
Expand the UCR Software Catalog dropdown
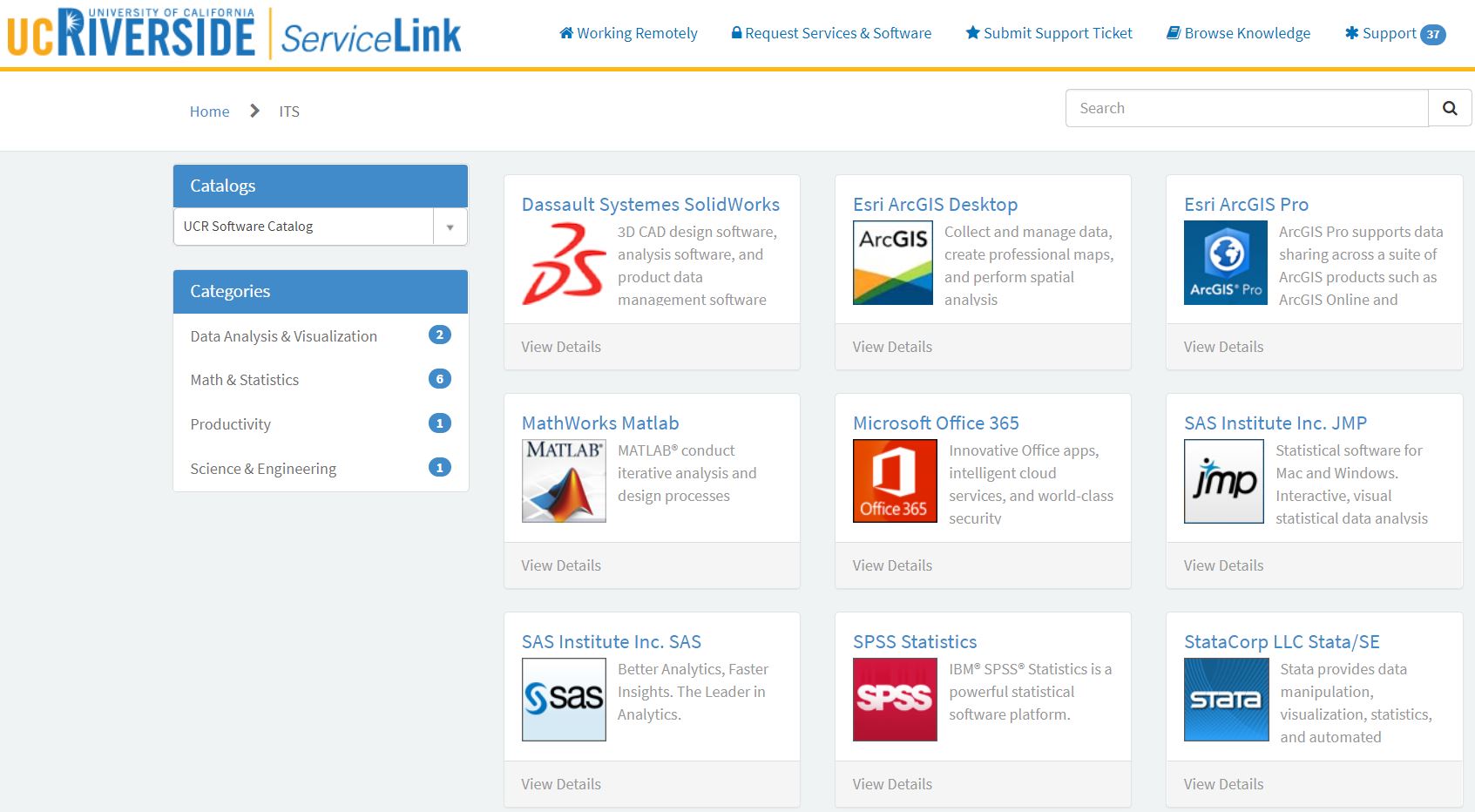(x=450, y=227)
